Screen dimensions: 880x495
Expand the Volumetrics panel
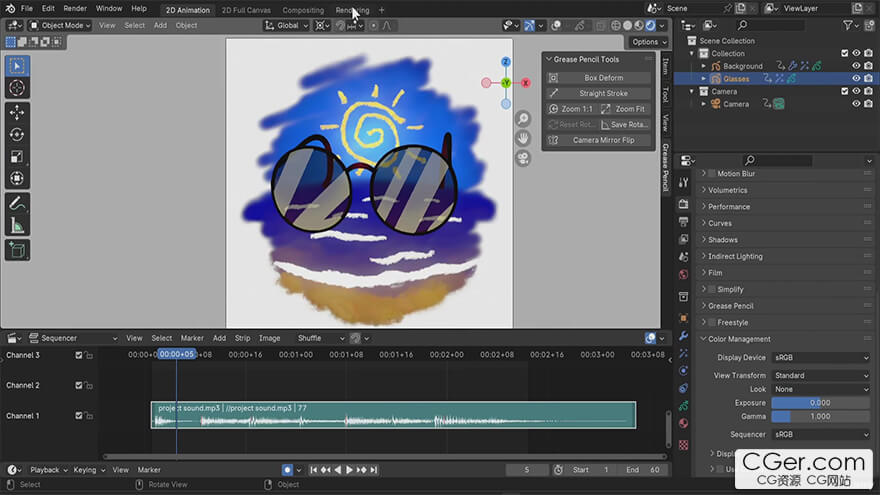pos(727,190)
